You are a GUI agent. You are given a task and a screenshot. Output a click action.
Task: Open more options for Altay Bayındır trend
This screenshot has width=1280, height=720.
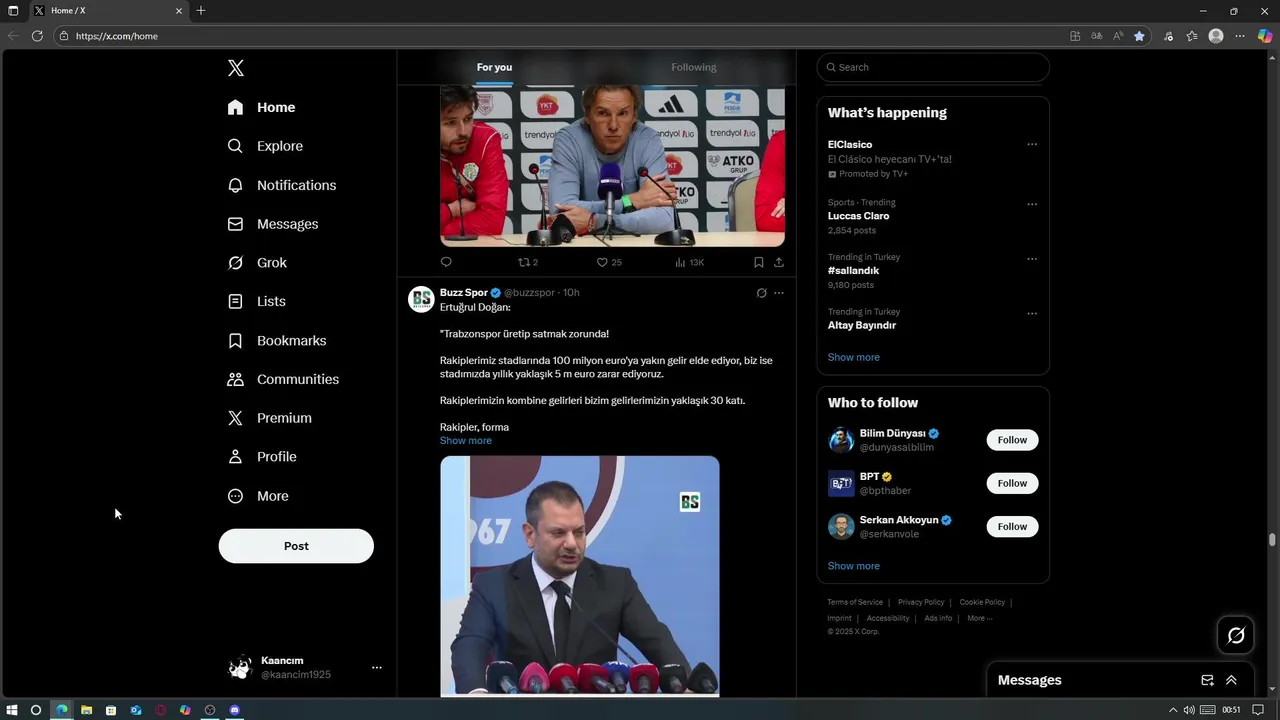tap(1032, 313)
